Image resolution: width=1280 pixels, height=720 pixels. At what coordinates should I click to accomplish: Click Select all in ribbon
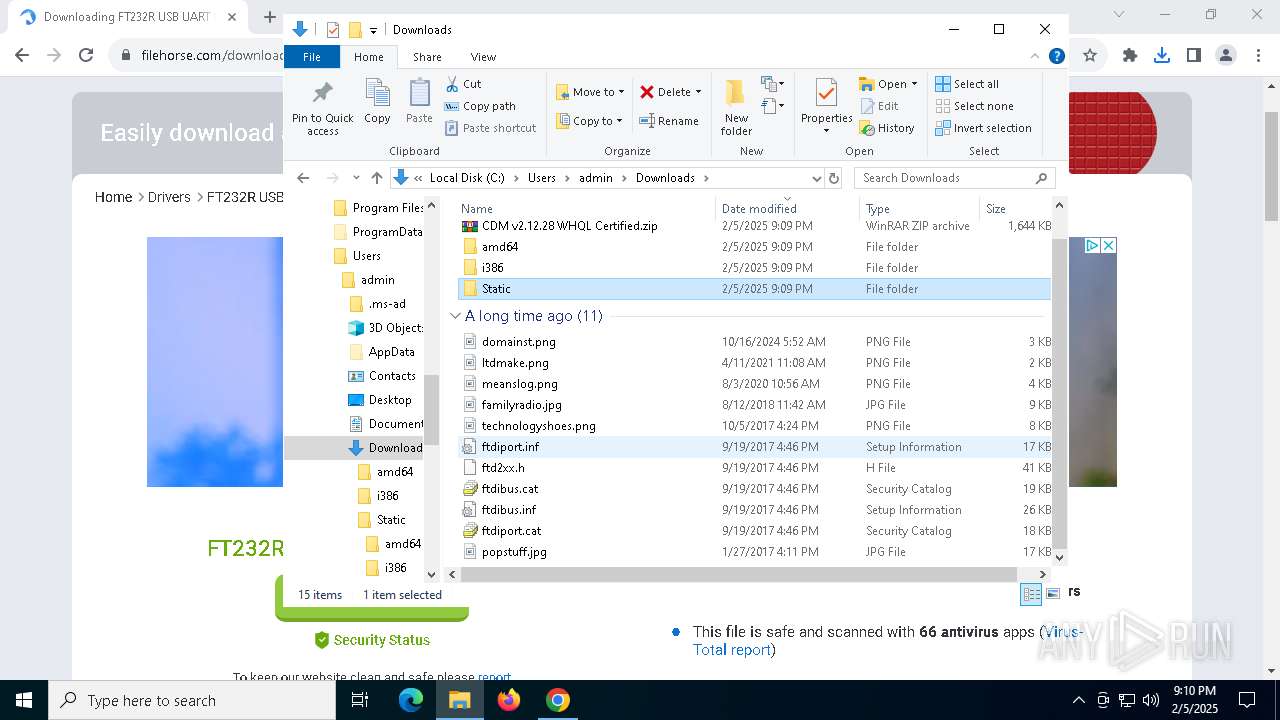click(967, 84)
